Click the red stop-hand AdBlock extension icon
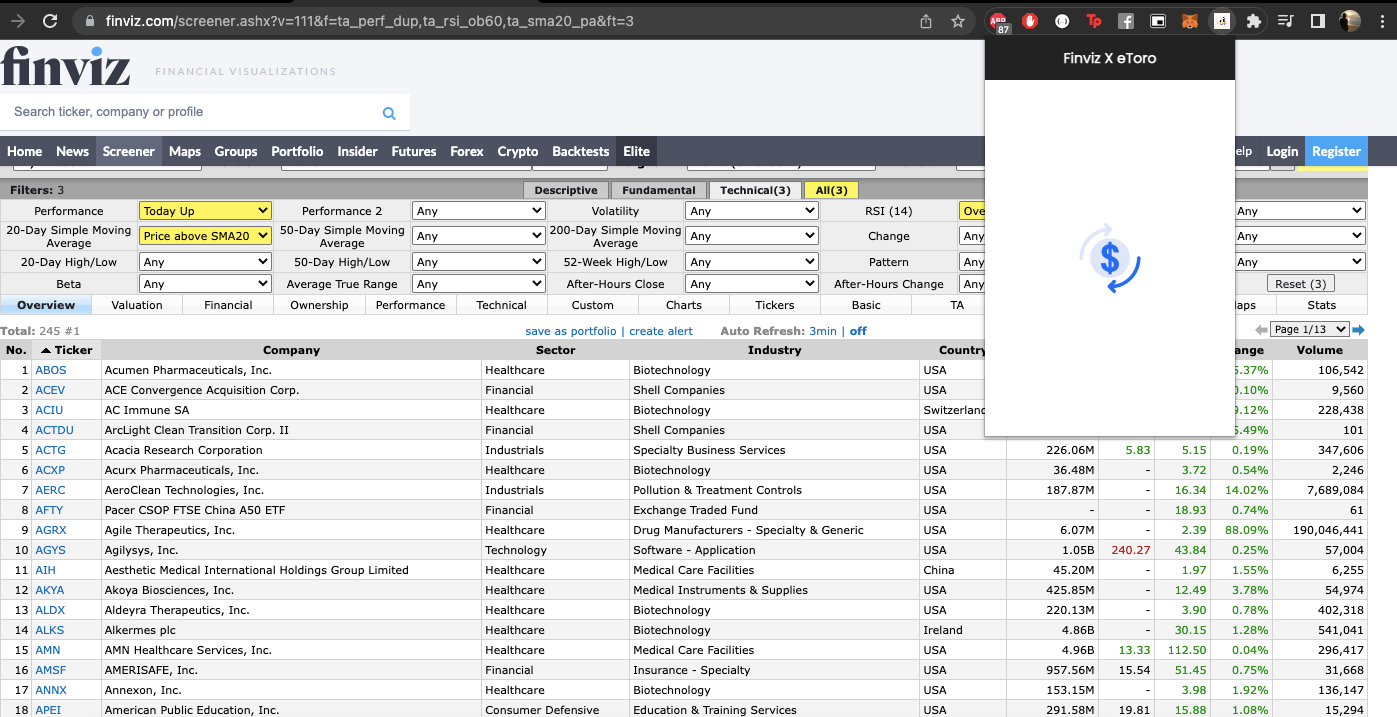1397x717 pixels. click(x=1030, y=20)
